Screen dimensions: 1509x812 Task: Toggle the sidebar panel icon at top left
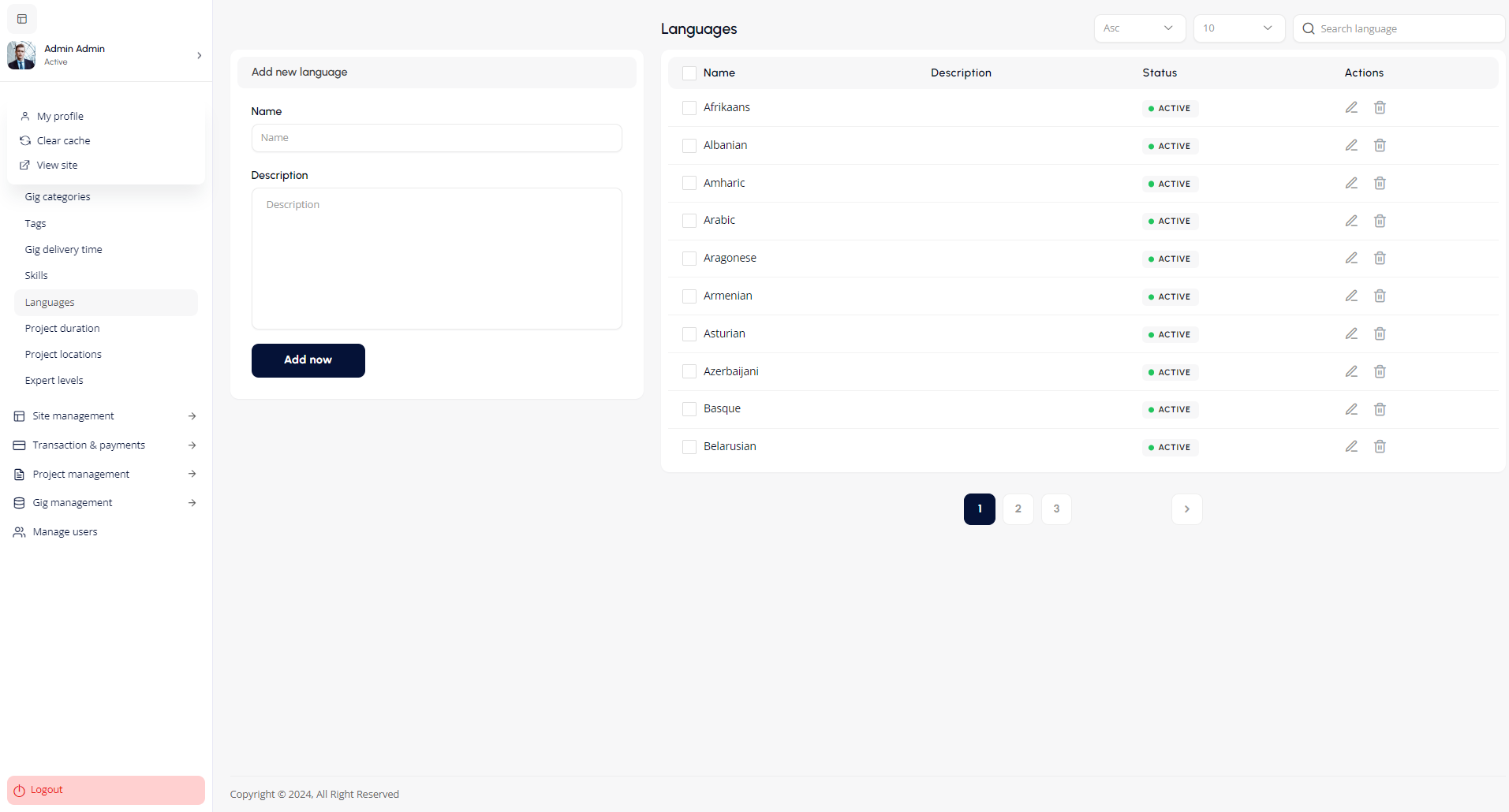(x=22, y=19)
